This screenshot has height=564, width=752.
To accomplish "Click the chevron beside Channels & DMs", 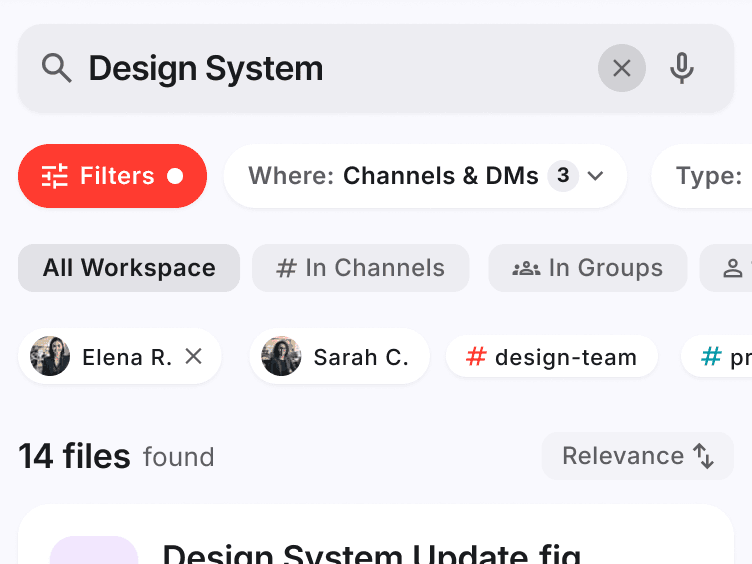I will 595,176.
